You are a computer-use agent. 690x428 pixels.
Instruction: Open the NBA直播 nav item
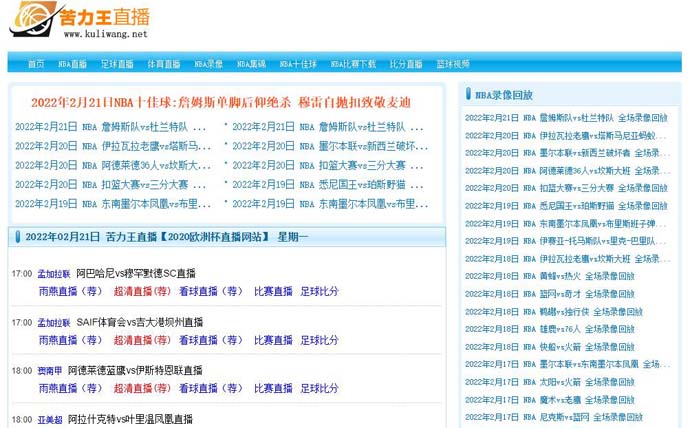72,64
